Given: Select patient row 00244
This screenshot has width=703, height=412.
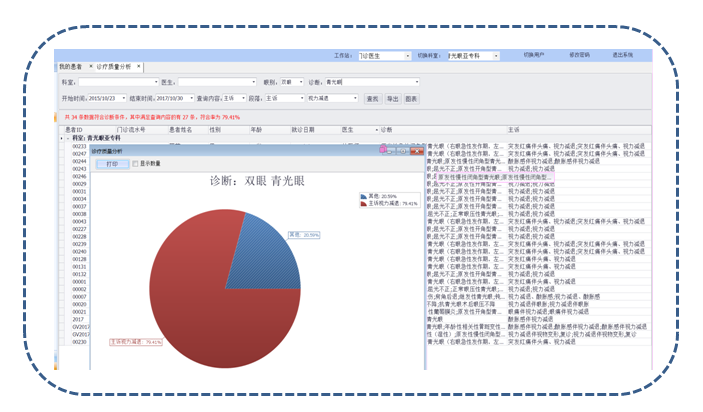Looking at the screenshot, I should [x=79, y=161].
